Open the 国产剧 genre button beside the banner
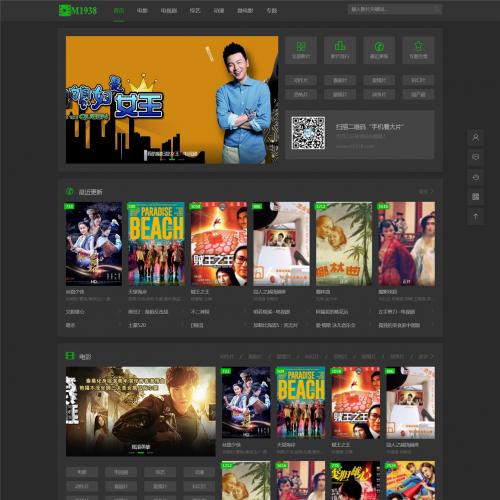This screenshot has height=500, width=500. click(x=418, y=95)
